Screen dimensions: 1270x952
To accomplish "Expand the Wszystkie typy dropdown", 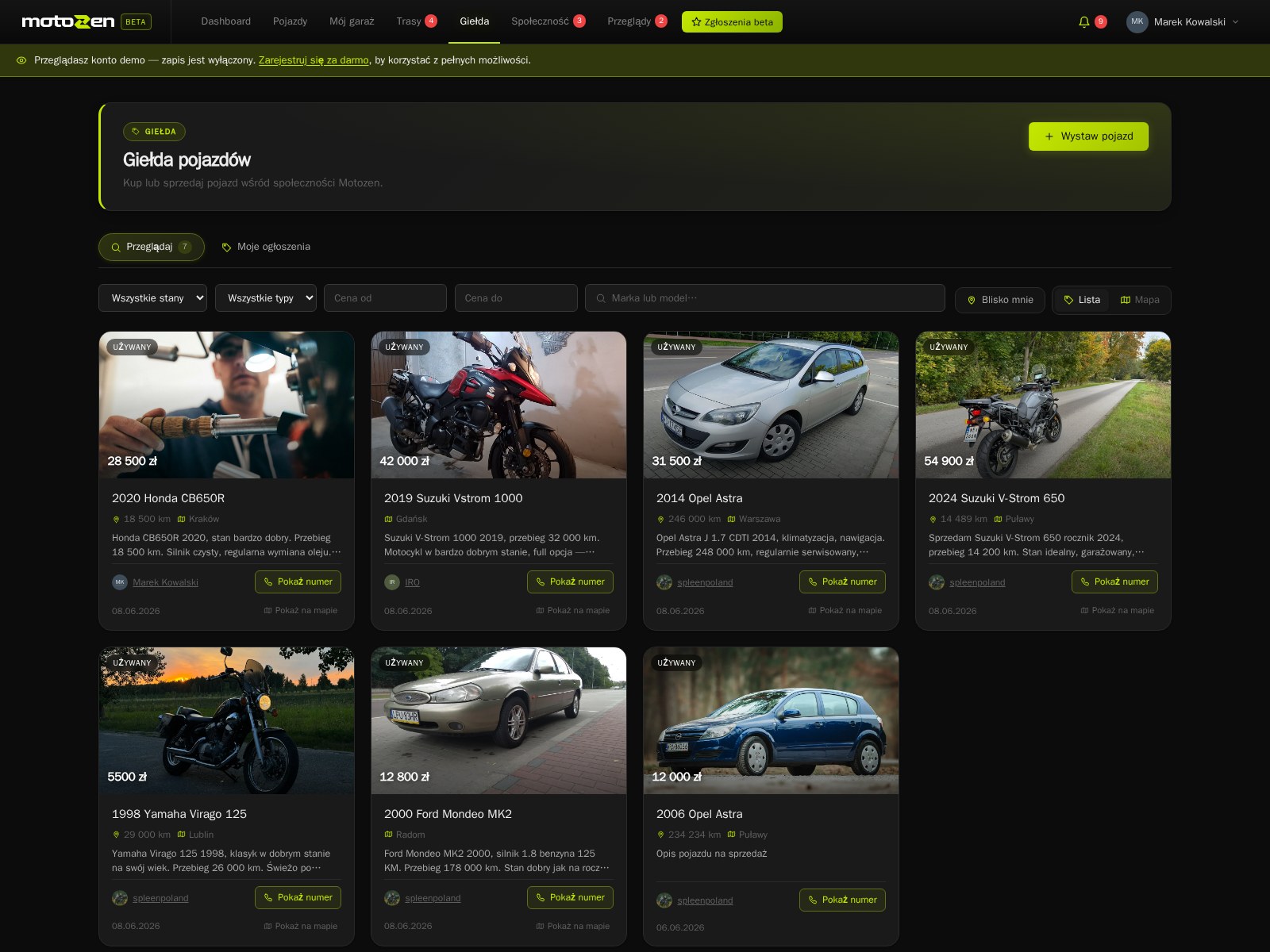I will 265,298.
